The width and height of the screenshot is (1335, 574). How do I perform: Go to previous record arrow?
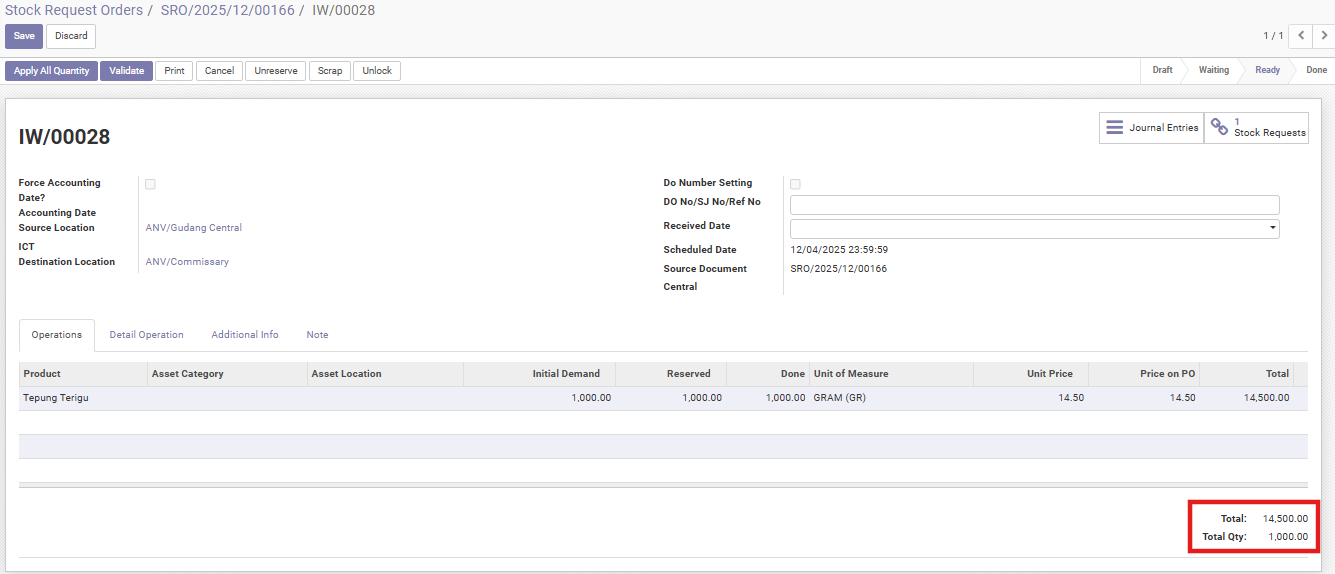1300,36
